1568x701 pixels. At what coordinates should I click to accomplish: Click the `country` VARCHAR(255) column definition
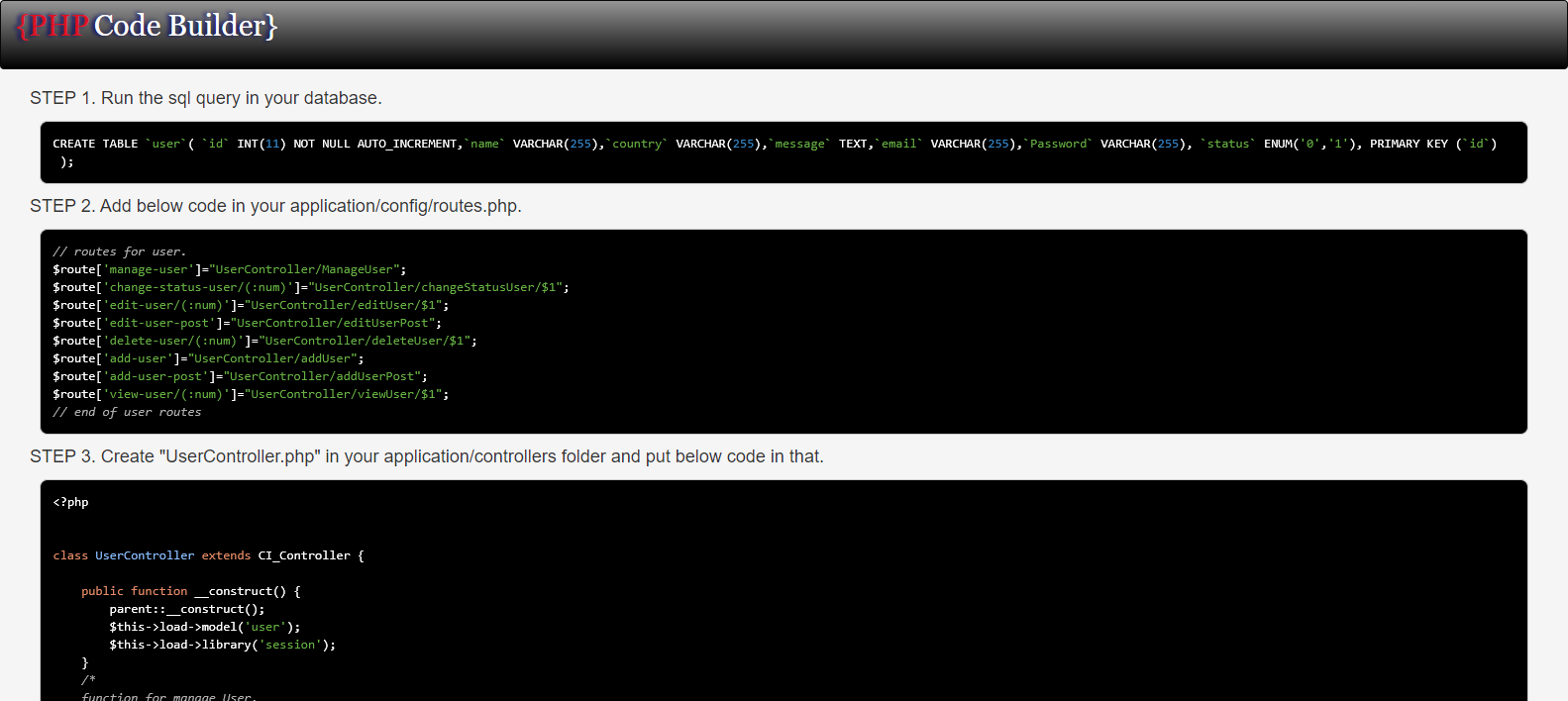[686, 144]
